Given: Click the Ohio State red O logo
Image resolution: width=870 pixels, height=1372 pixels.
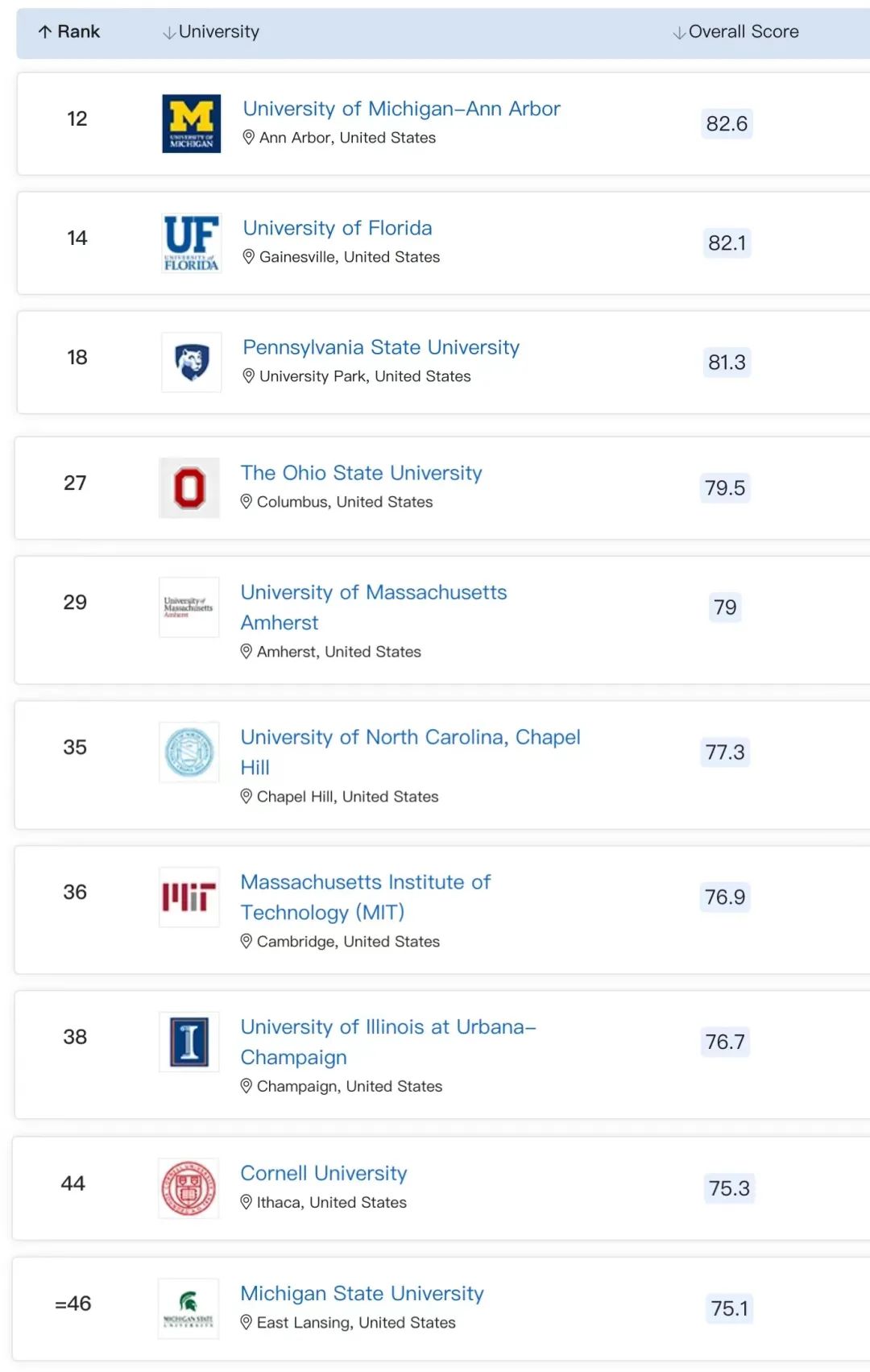Looking at the screenshot, I should tap(189, 487).
